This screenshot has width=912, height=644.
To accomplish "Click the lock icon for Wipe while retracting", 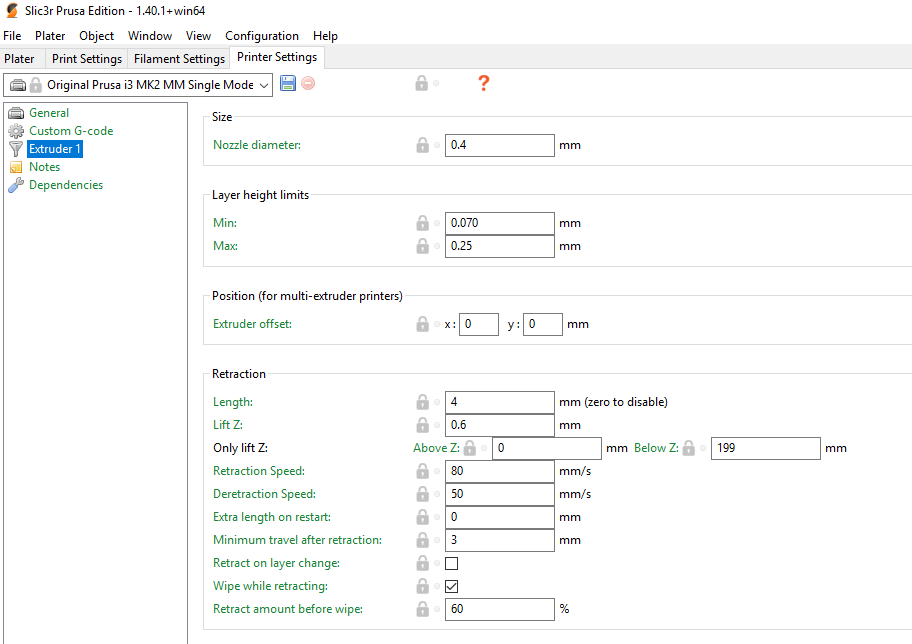I will pyautogui.click(x=422, y=586).
